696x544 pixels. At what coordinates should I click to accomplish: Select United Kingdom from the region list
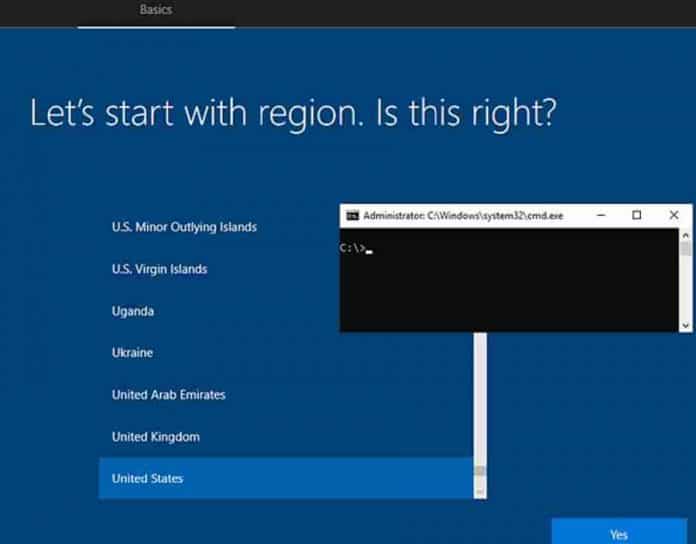pyautogui.click(x=155, y=437)
